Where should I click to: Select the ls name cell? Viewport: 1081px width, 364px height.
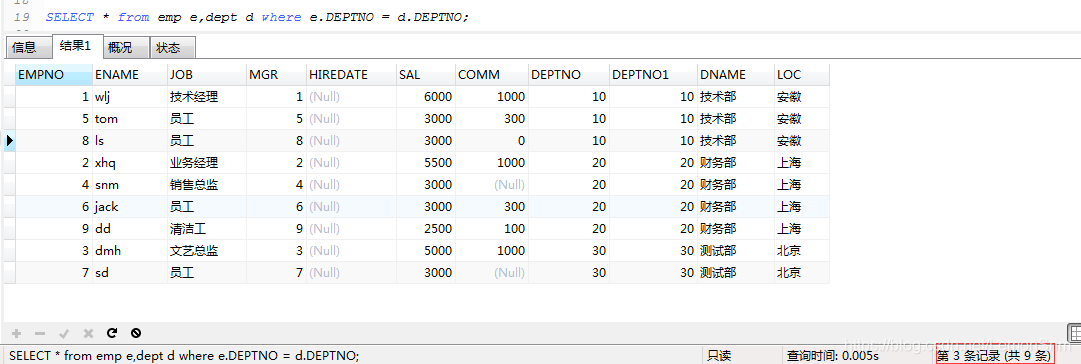click(x=130, y=141)
